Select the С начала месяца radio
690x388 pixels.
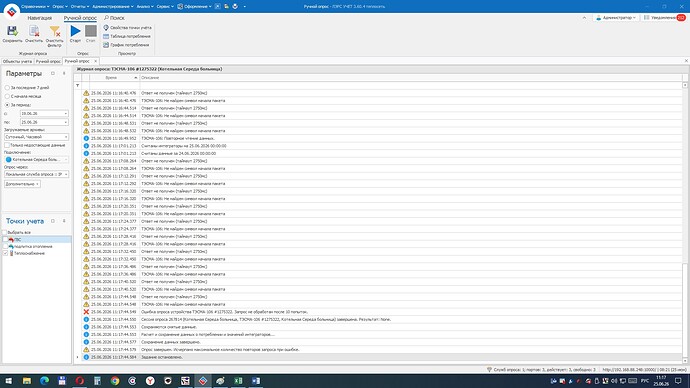pyautogui.click(x=7, y=96)
